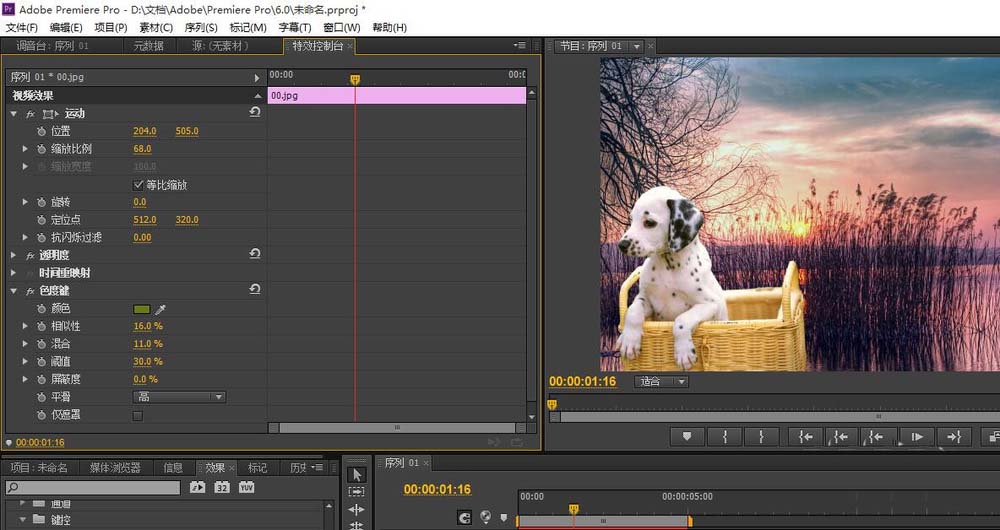
Task: Click the mark in point button
Action: click(x=724, y=436)
